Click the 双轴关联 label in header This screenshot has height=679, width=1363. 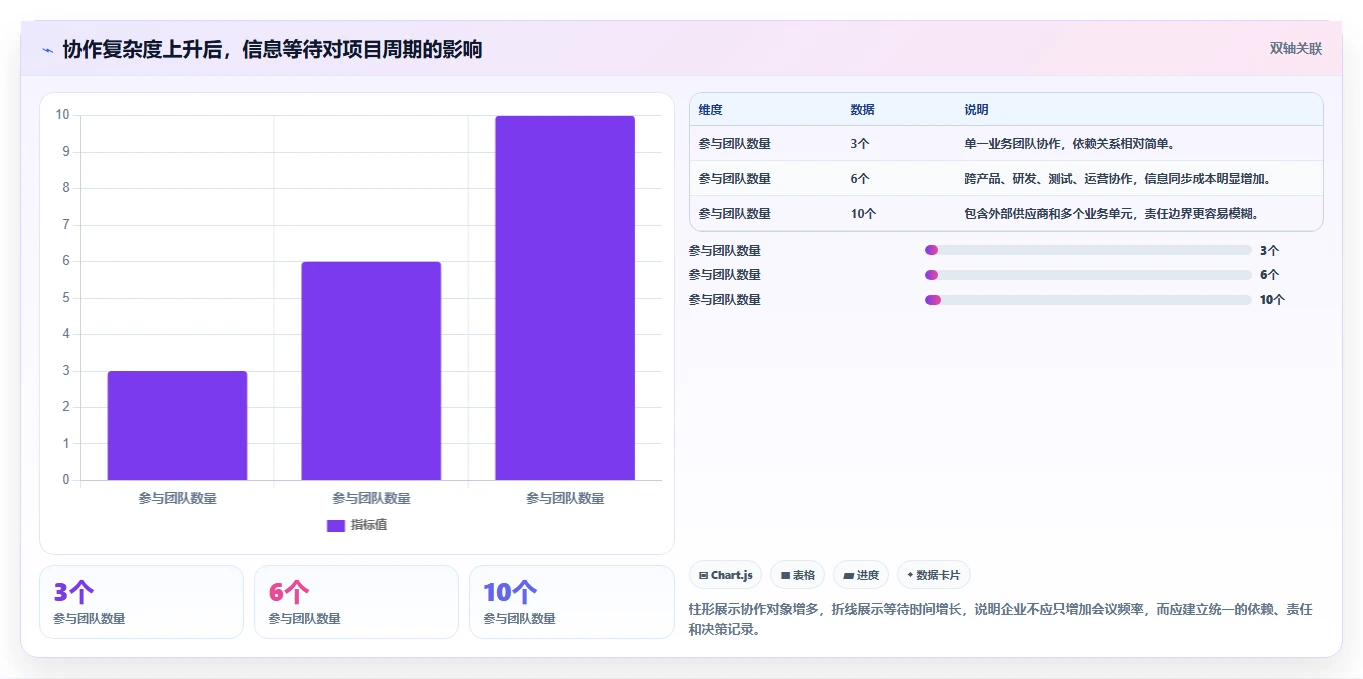click(x=1296, y=49)
